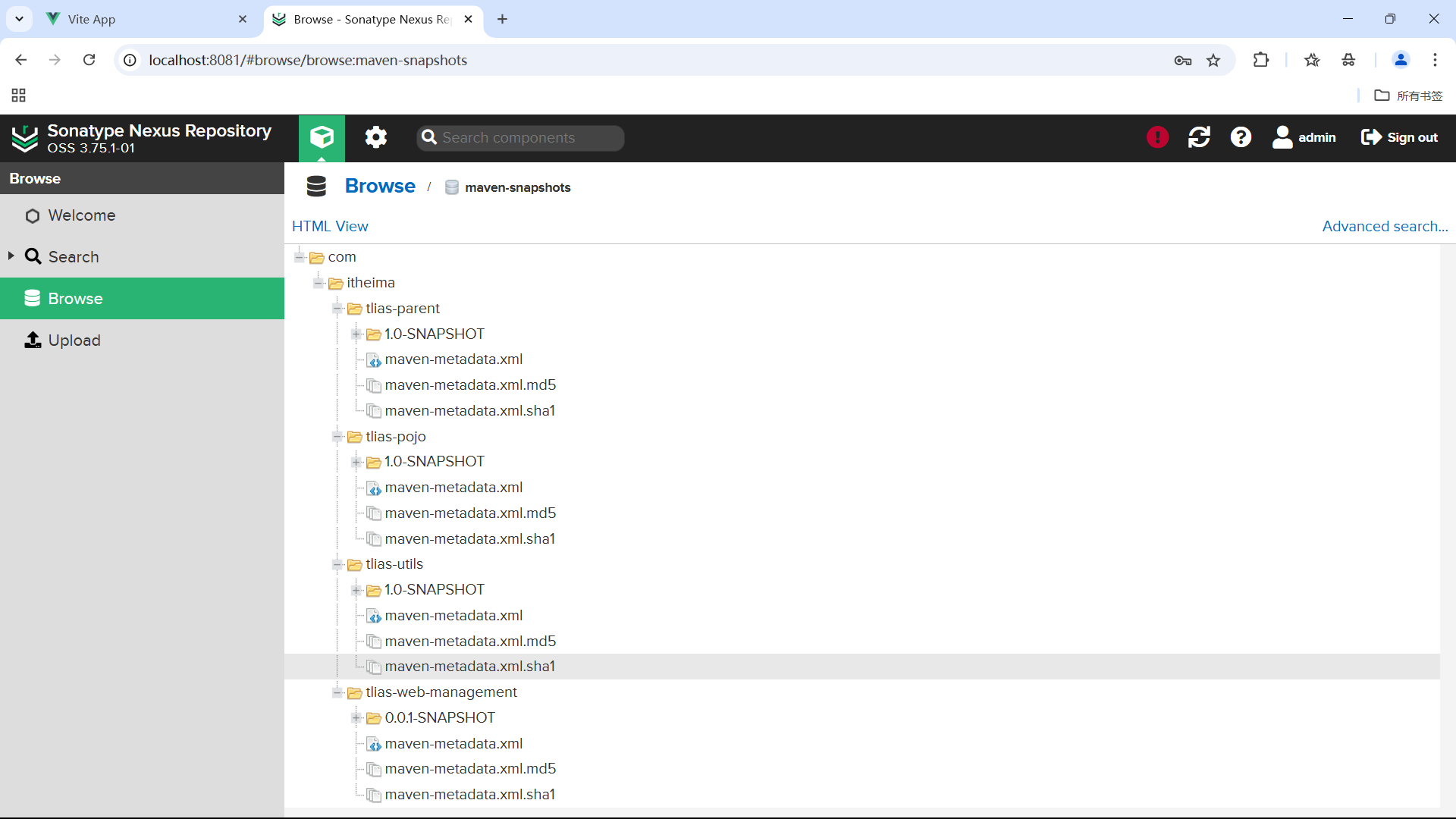Select Welcome in the sidebar
Image resolution: width=1456 pixels, height=819 pixels.
pos(81,215)
